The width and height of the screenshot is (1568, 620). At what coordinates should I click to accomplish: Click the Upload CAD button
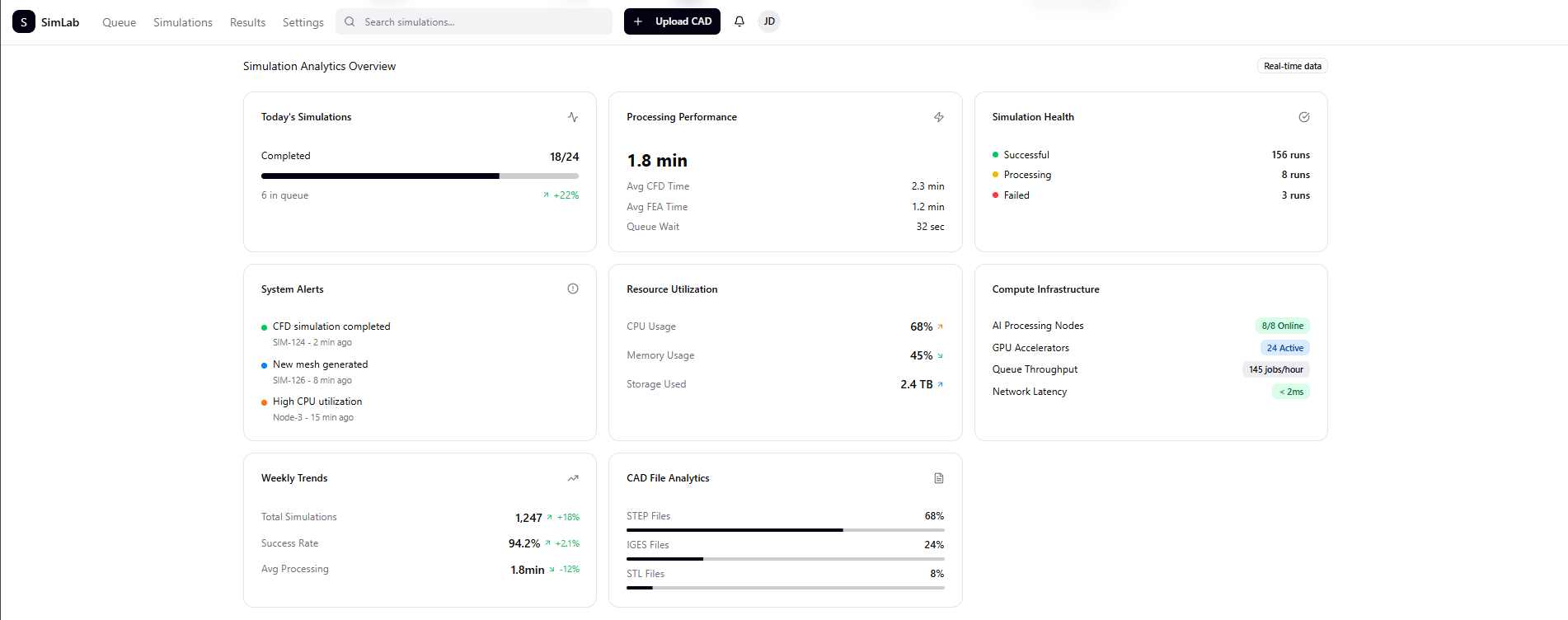pos(672,21)
